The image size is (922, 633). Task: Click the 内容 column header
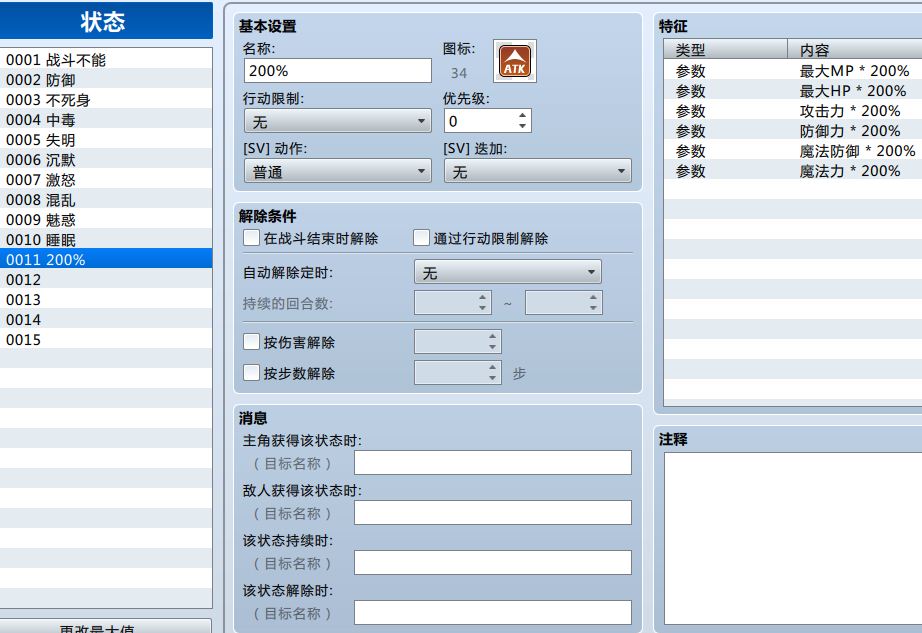tap(855, 49)
